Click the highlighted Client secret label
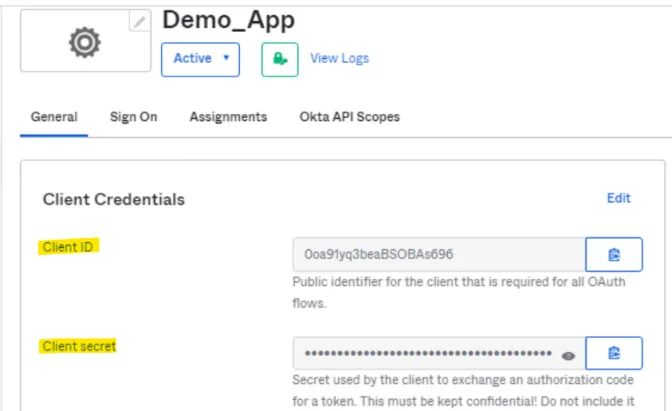 [78, 346]
